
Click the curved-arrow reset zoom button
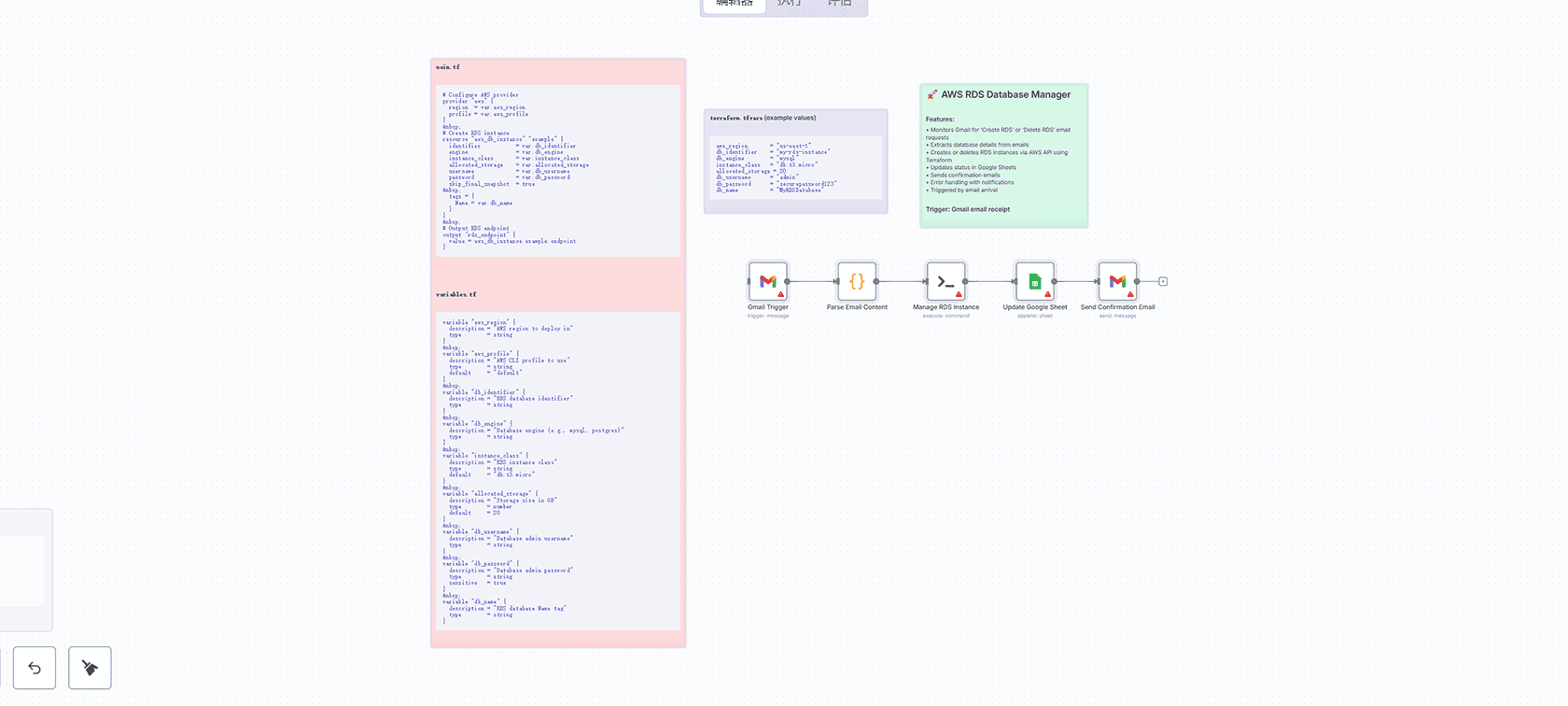(35, 668)
